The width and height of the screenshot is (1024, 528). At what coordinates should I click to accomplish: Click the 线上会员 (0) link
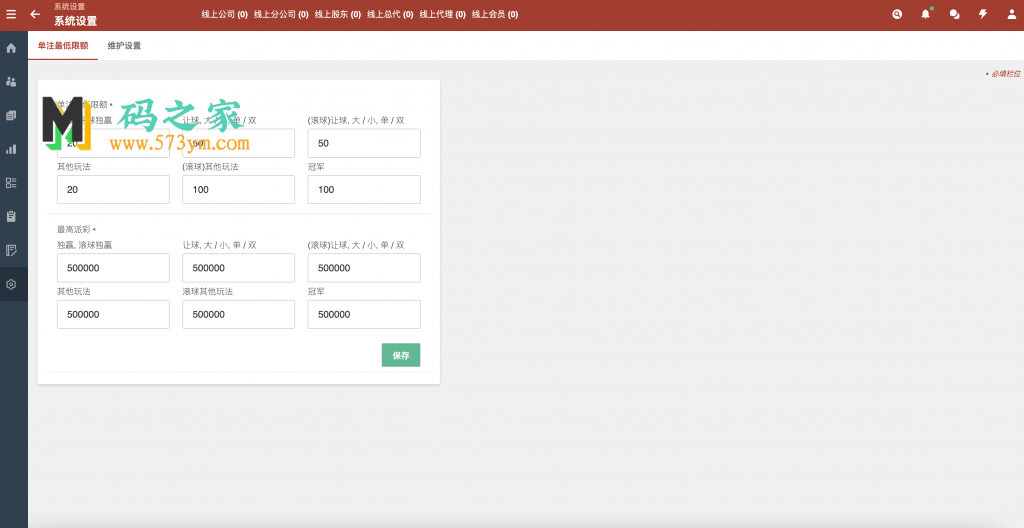pyautogui.click(x=495, y=15)
